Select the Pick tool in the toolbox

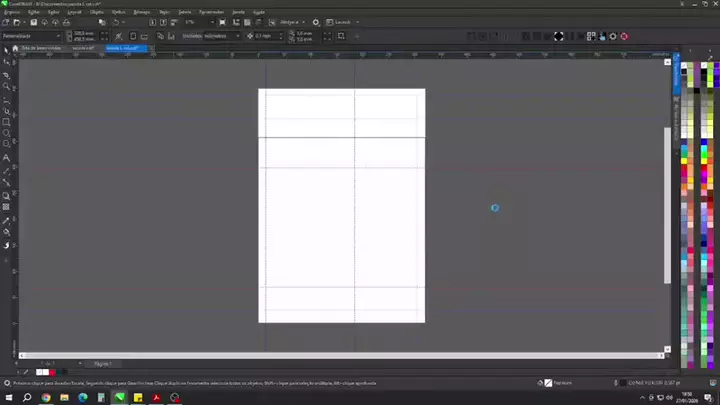[7, 50]
